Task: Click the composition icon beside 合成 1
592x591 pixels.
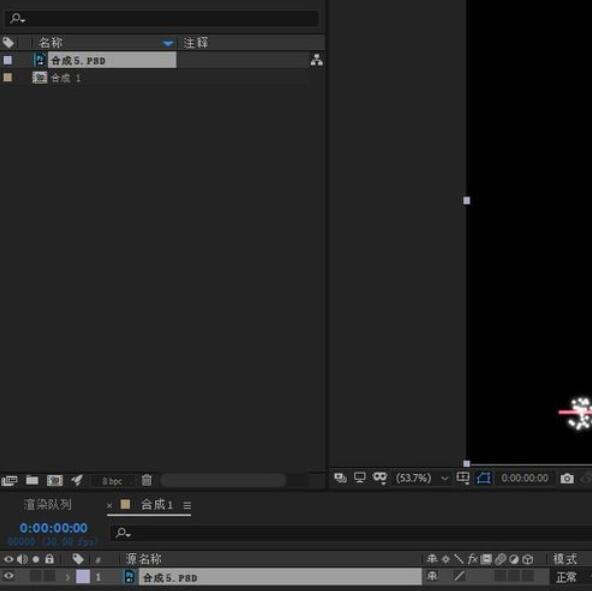Action: point(40,77)
